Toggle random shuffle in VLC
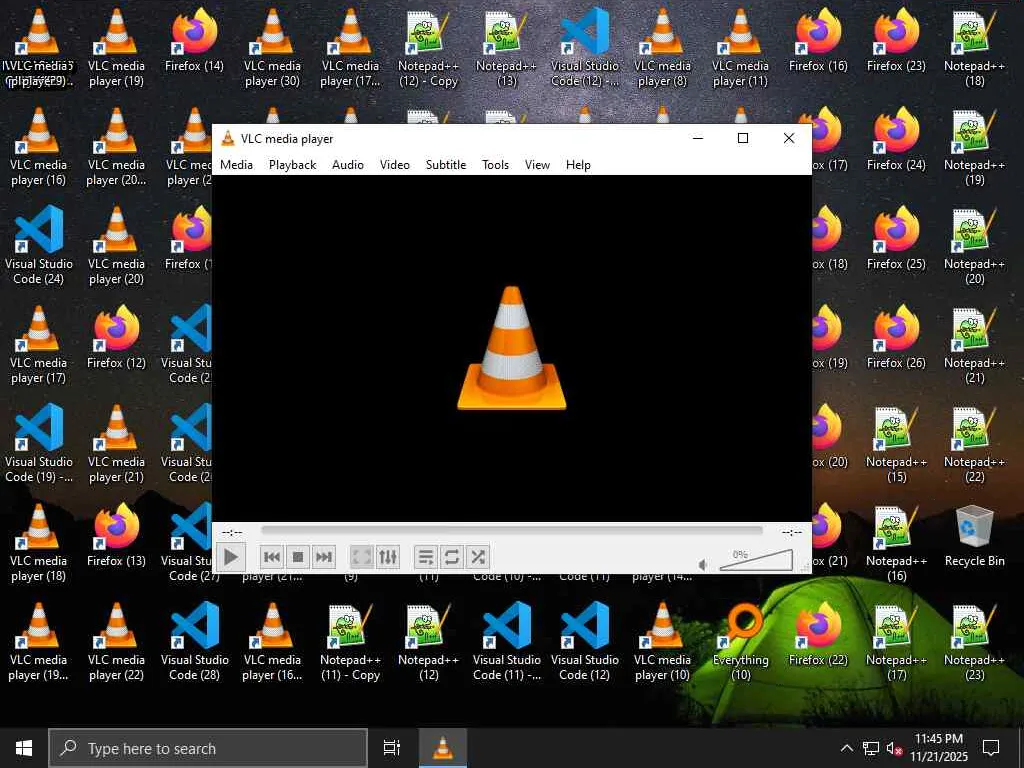This screenshot has width=1024, height=768. click(478, 557)
